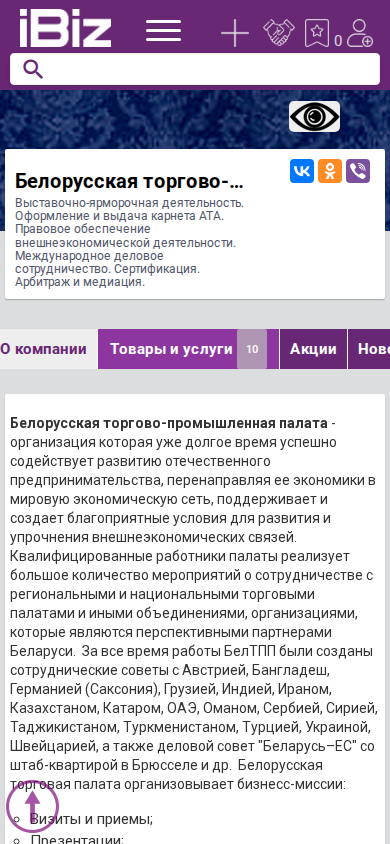Click the magnifier search icon

(33, 69)
